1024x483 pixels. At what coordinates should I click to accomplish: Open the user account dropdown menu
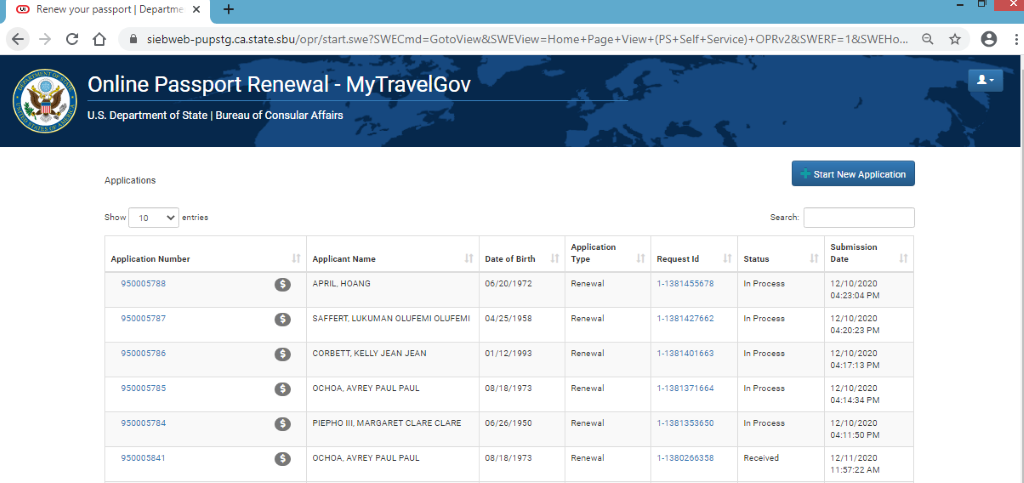[985, 80]
